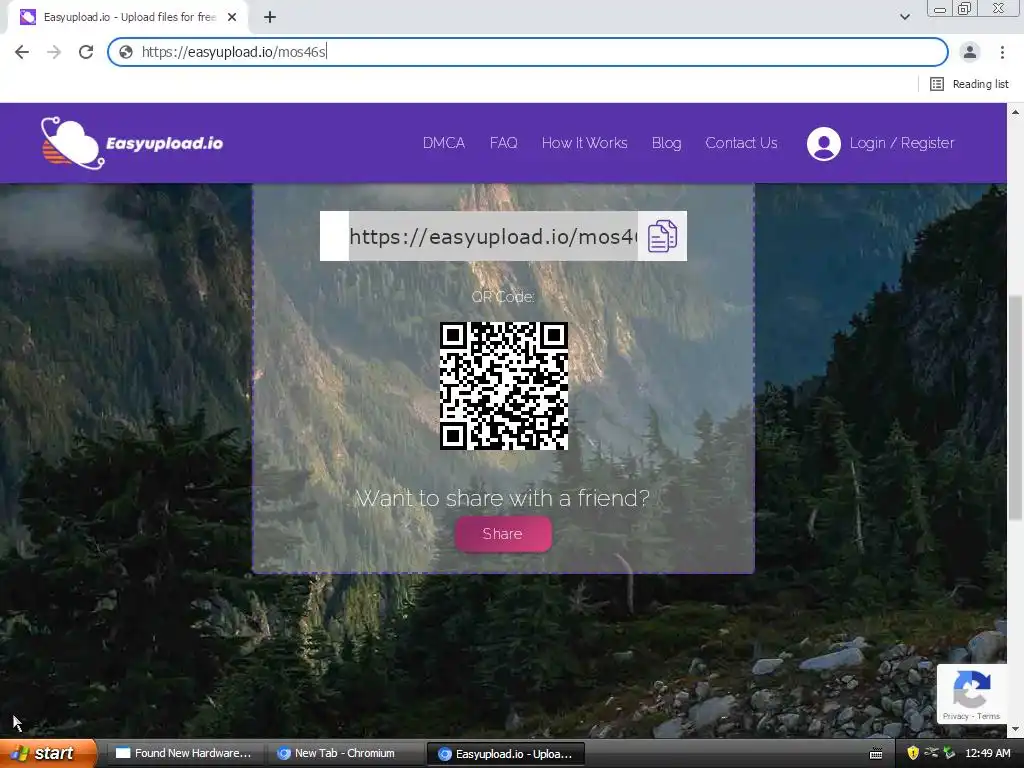Click the user avatar icon beside Login
The image size is (1024, 768).
pyautogui.click(x=824, y=143)
